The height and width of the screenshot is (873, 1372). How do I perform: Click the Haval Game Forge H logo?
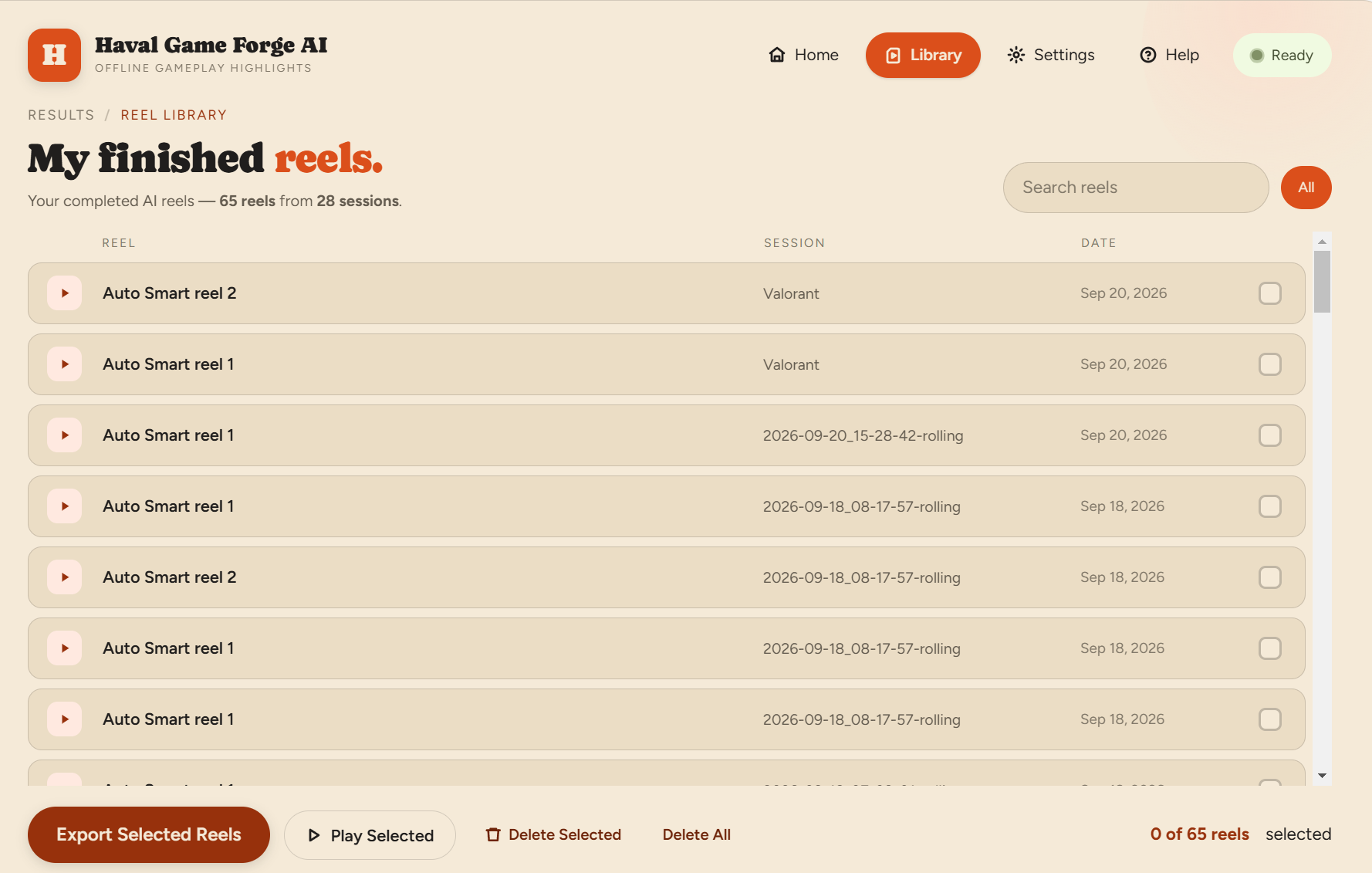pos(54,55)
